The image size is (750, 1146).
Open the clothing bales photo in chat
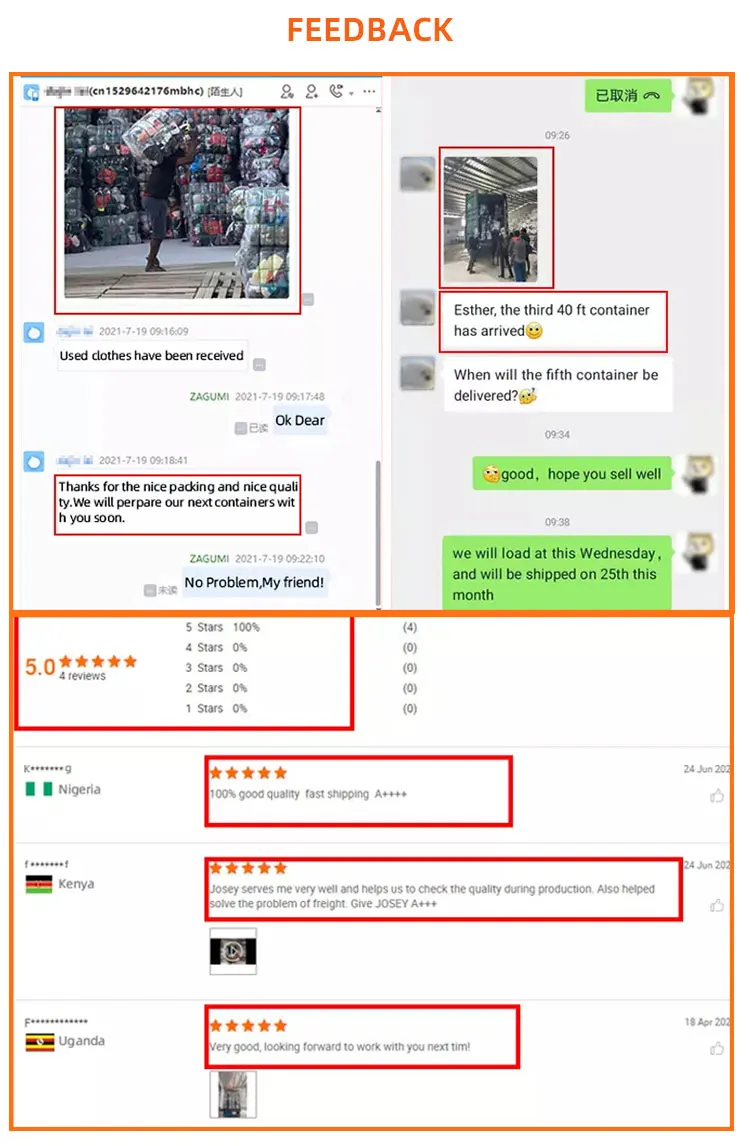click(177, 203)
